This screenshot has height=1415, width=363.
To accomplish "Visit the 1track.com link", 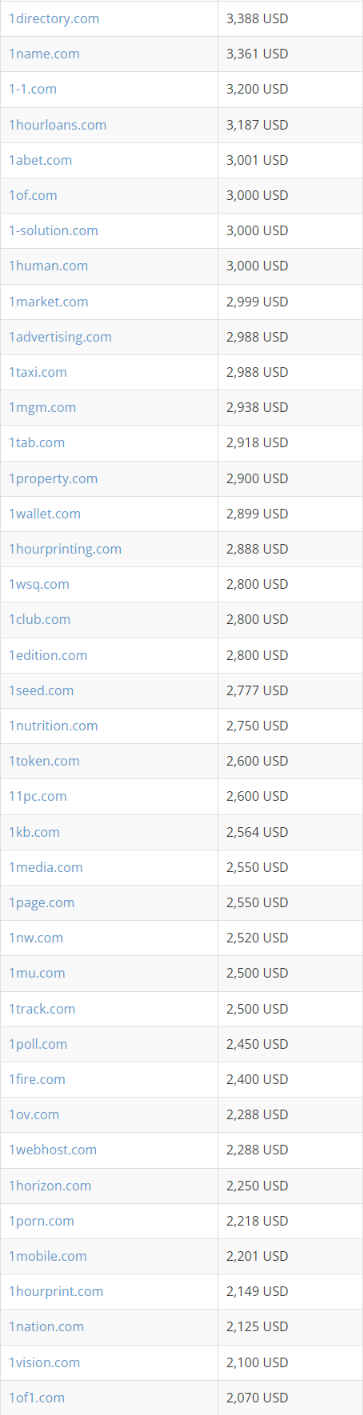I will click(x=42, y=1008).
